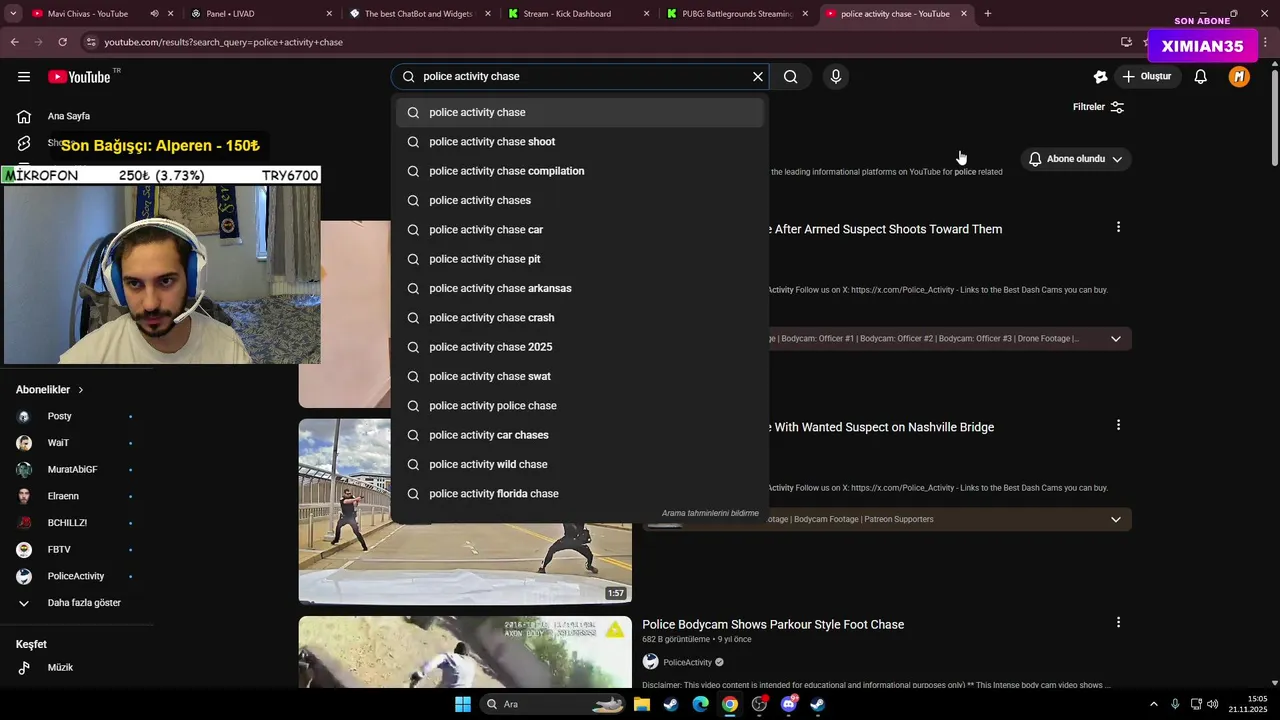
Task: Open a new browser tab
Action: (988, 14)
